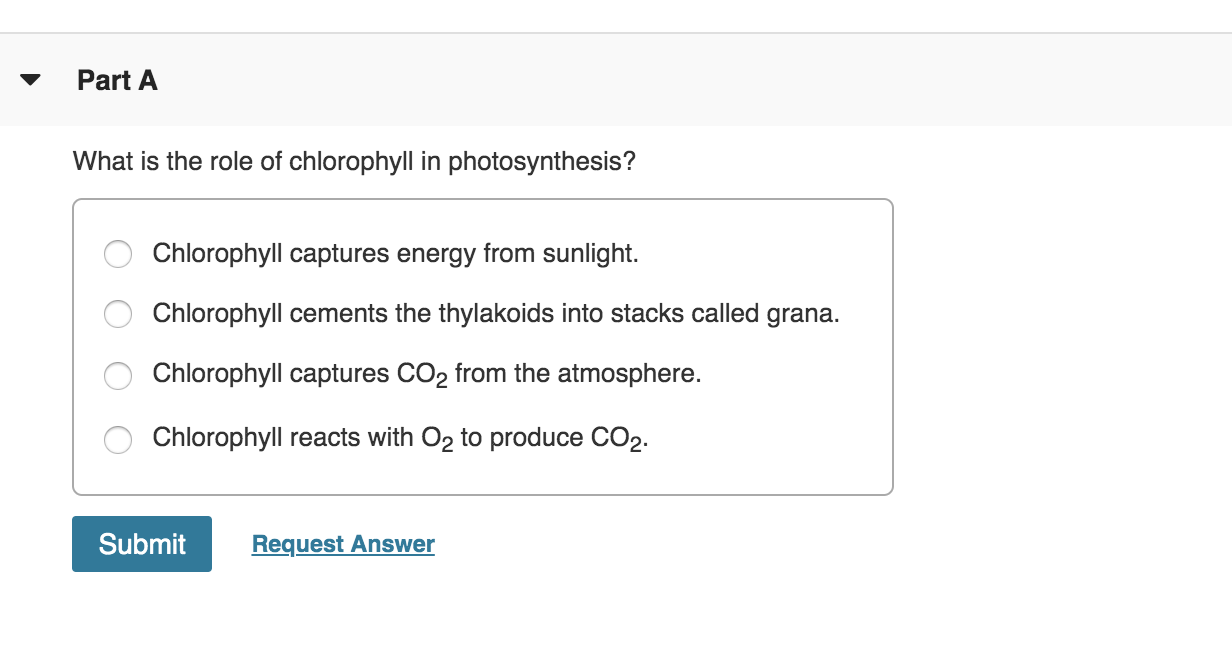The height and width of the screenshot is (645, 1232).
Task: Select the last answer option's radio button
Action: click(118, 439)
